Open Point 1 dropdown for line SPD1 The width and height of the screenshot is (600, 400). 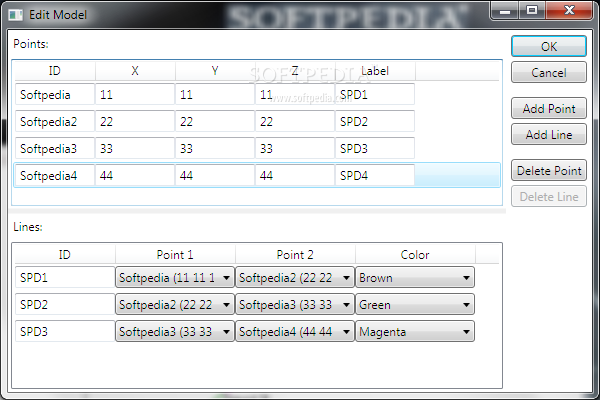[175, 278]
